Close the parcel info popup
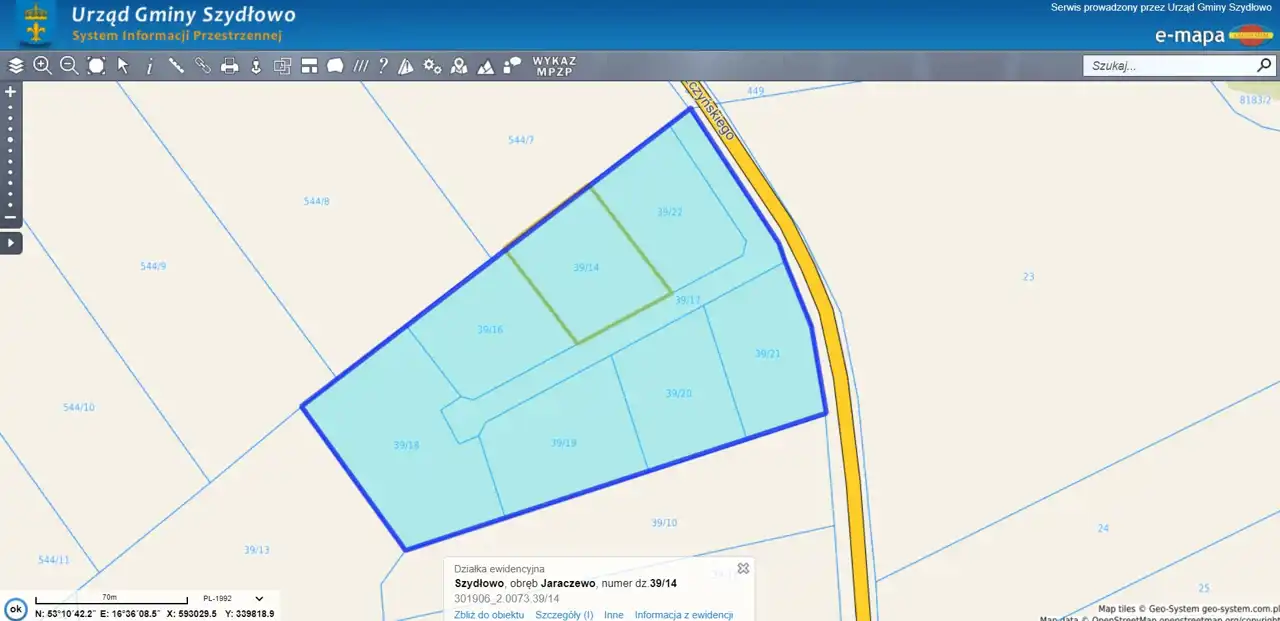The height and width of the screenshot is (621, 1280). pos(743,568)
